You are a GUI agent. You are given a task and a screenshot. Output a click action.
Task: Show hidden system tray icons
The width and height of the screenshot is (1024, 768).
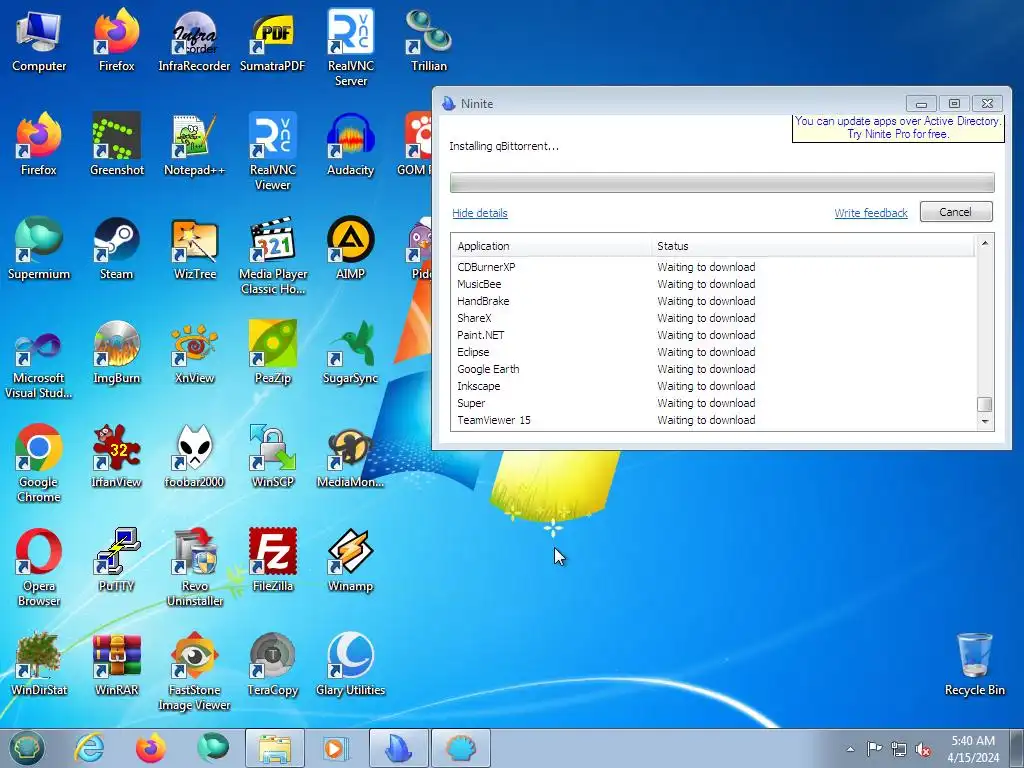[x=850, y=749]
